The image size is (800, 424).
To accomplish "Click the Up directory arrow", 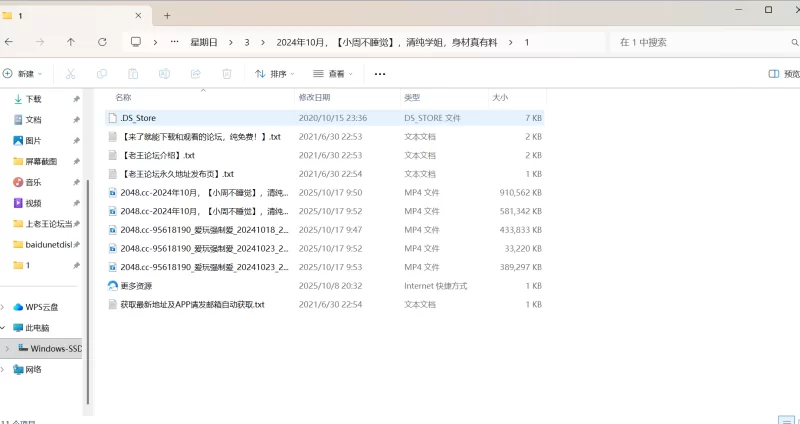I will (x=70, y=42).
